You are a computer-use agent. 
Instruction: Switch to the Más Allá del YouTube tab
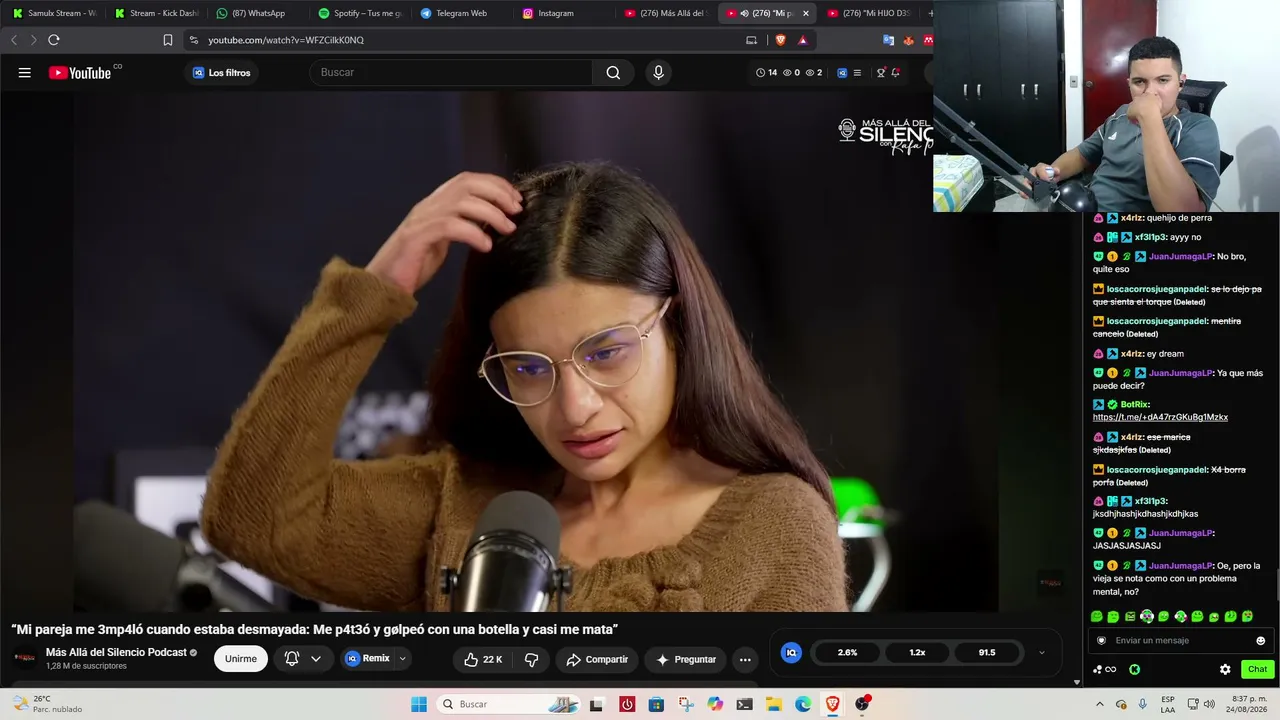click(x=666, y=13)
